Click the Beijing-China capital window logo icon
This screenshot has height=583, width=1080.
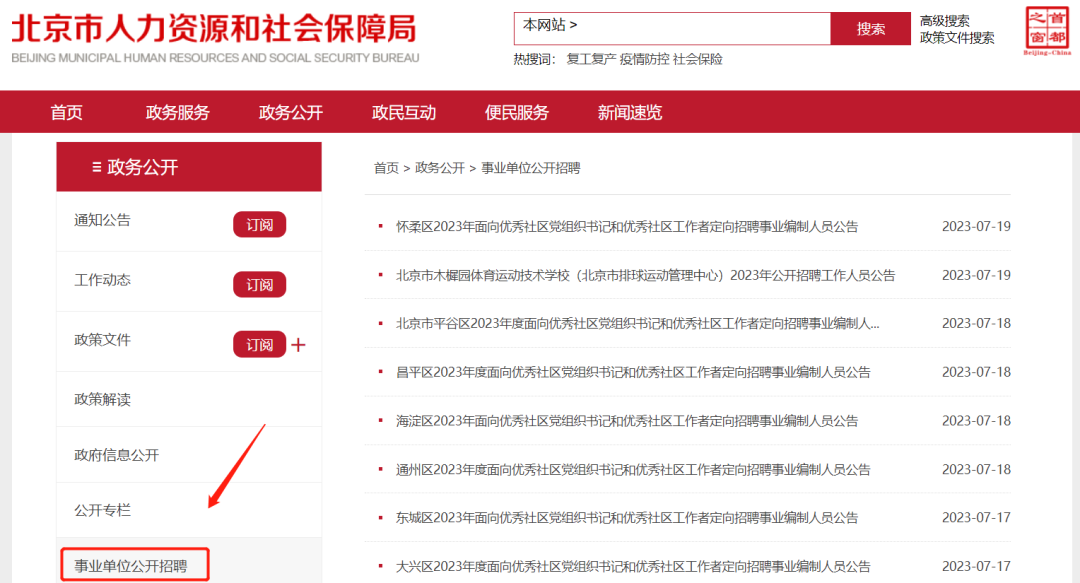pyautogui.click(x=1047, y=31)
